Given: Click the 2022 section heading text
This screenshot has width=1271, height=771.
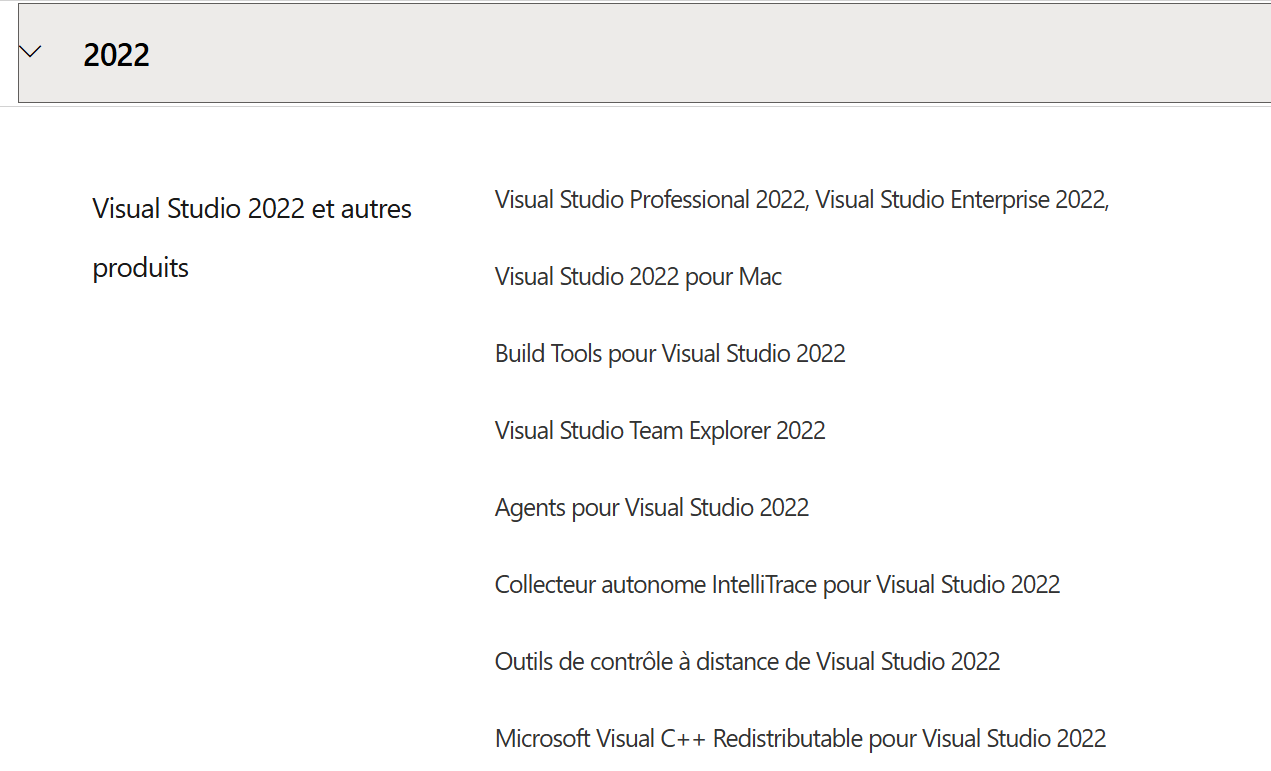Looking at the screenshot, I should 116,54.
